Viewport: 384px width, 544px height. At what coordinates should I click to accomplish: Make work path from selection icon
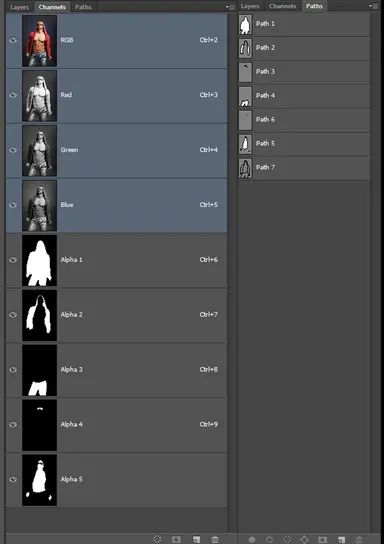(305, 539)
